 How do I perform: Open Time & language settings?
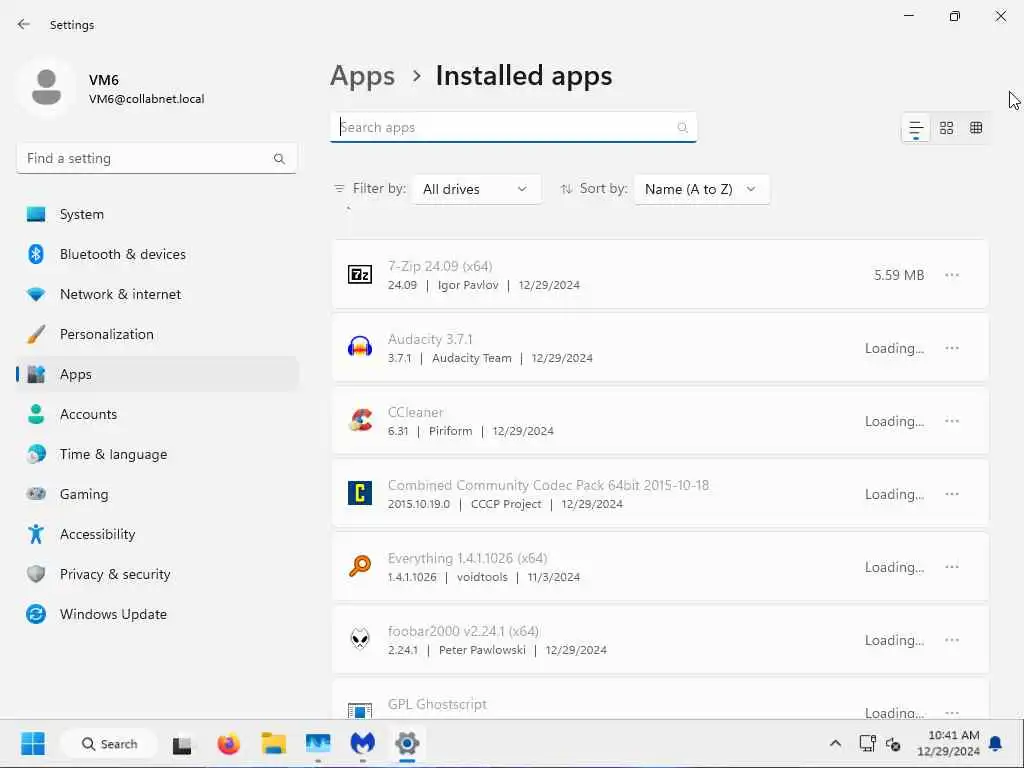click(157, 455)
